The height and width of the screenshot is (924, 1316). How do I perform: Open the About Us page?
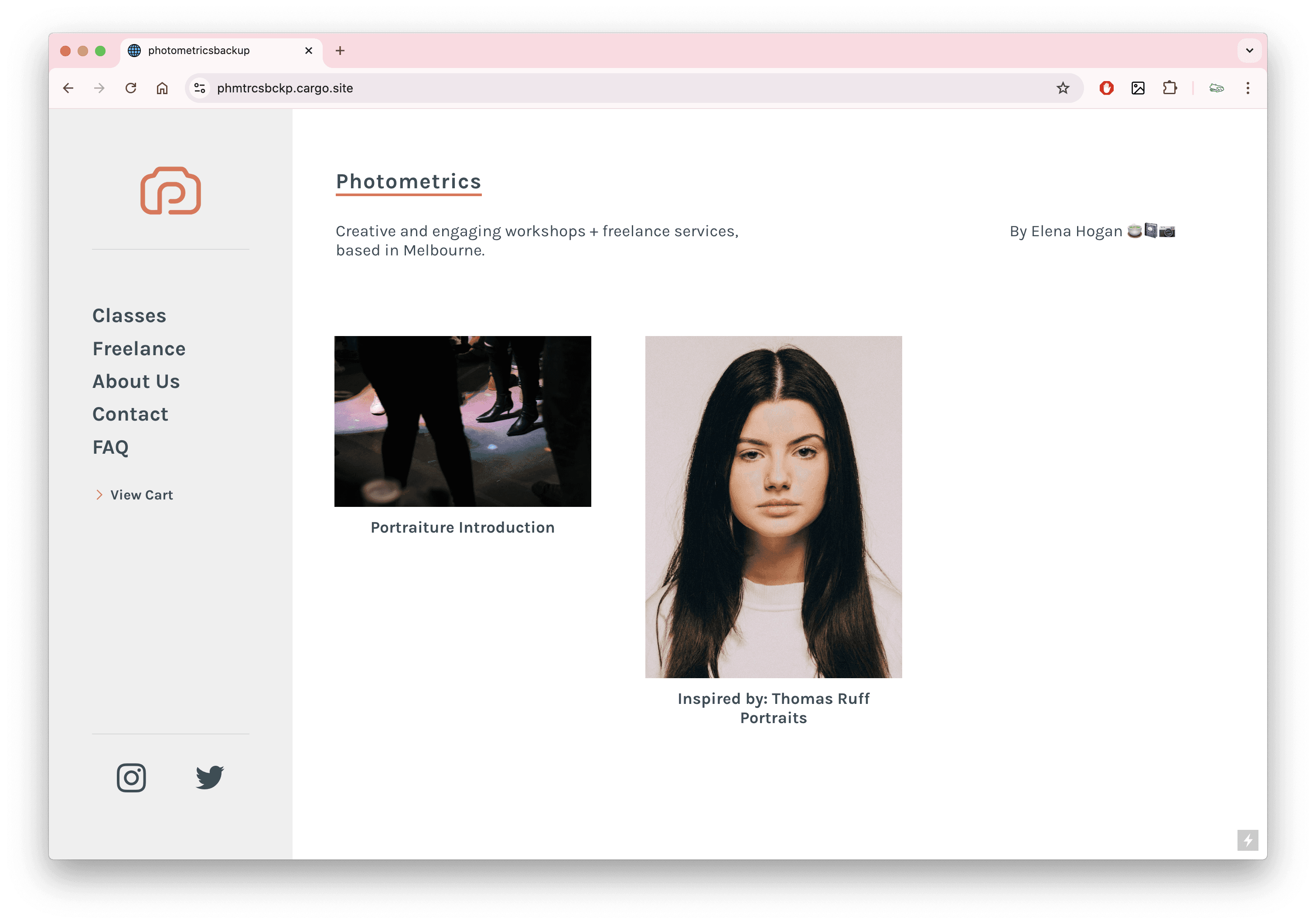tap(136, 381)
